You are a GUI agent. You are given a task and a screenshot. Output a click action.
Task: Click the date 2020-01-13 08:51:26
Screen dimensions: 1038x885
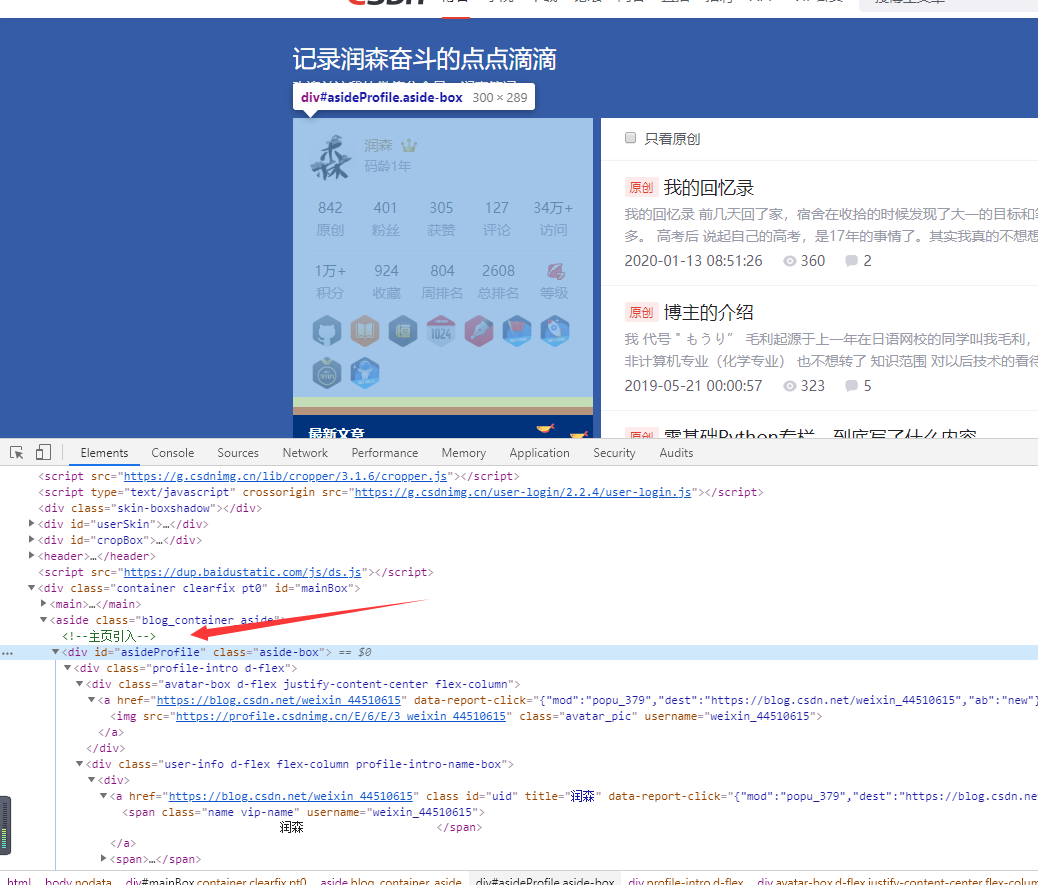tap(693, 261)
